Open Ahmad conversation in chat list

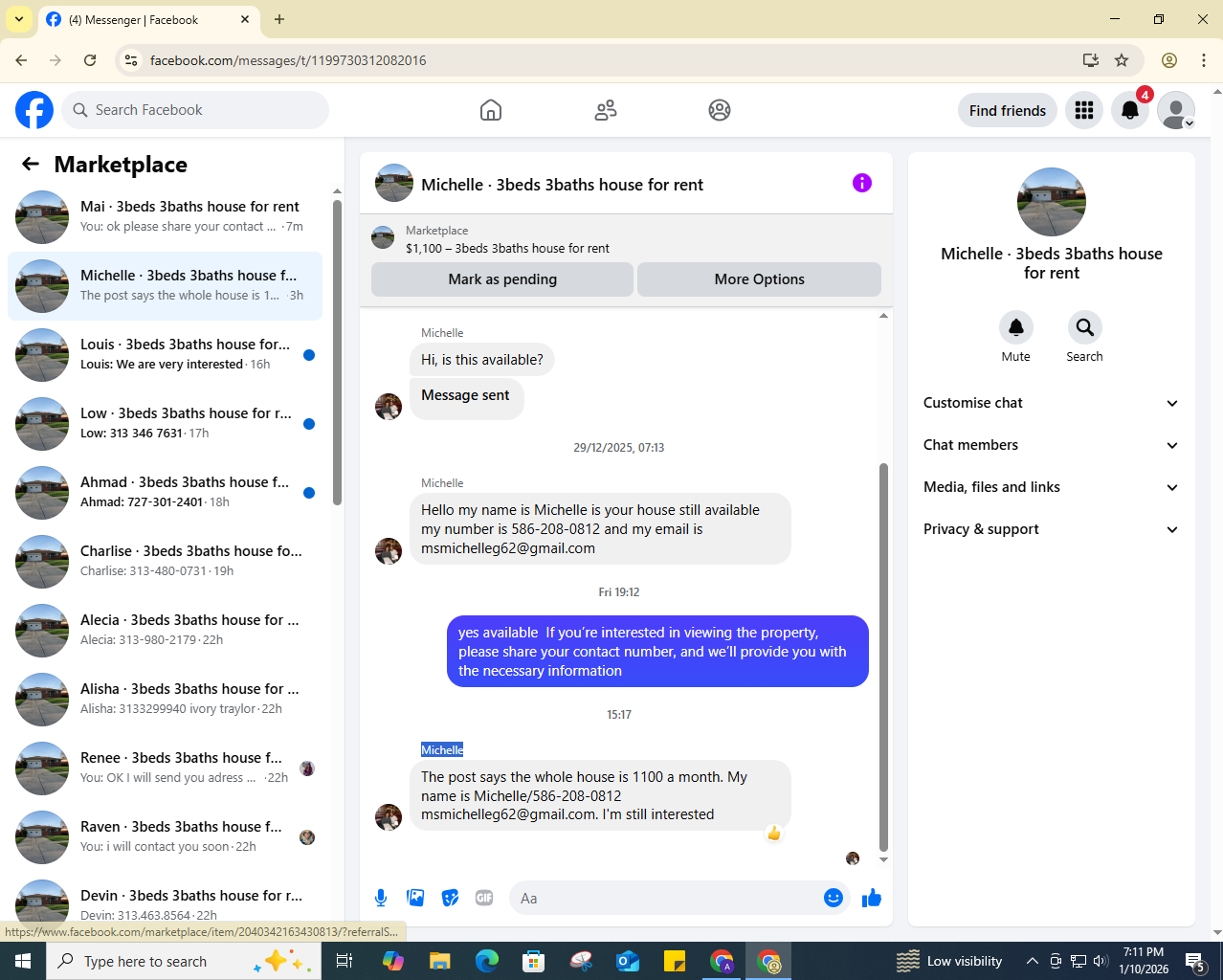point(165,493)
